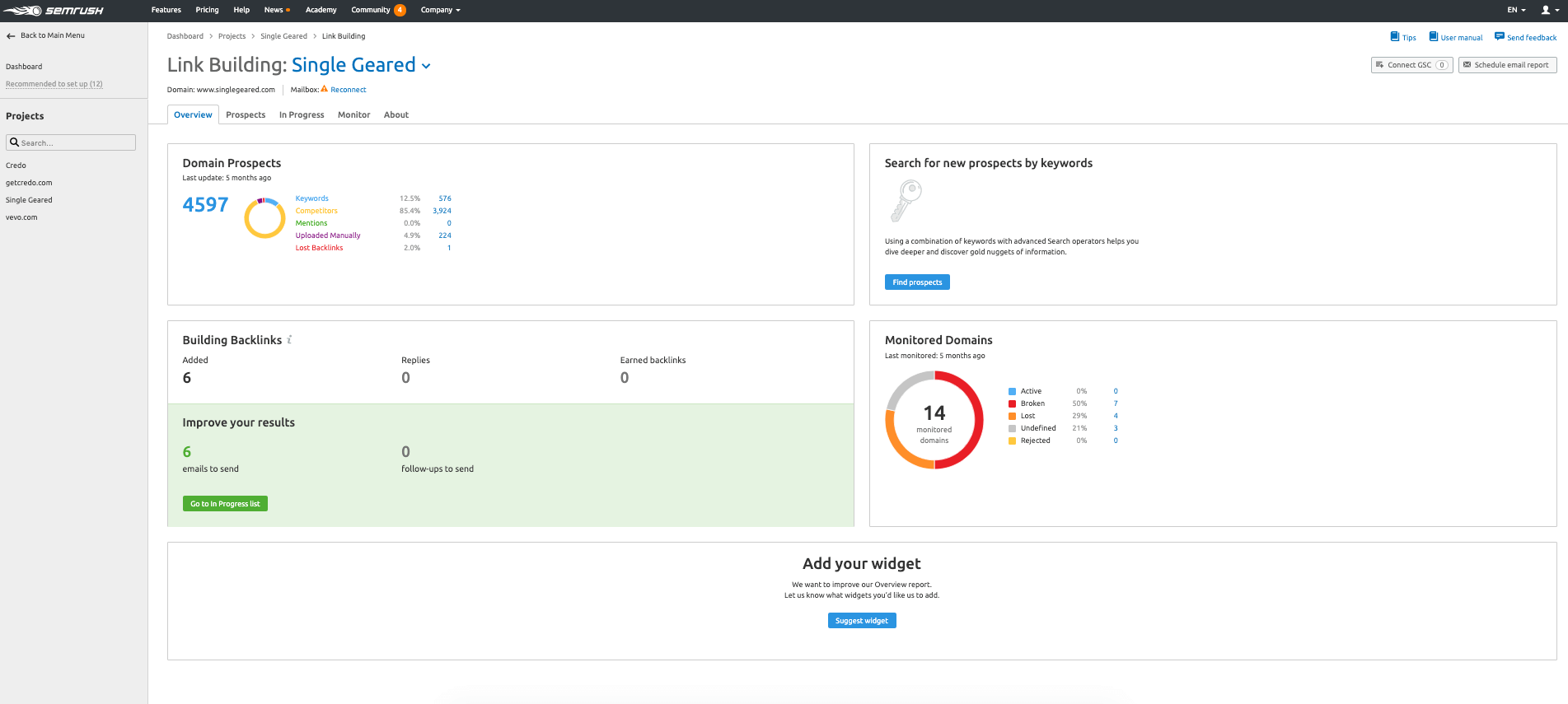This screenshot has width=1568, height=704.
Task: Click the Projects breadcrumb link
Action: (232, 36)
